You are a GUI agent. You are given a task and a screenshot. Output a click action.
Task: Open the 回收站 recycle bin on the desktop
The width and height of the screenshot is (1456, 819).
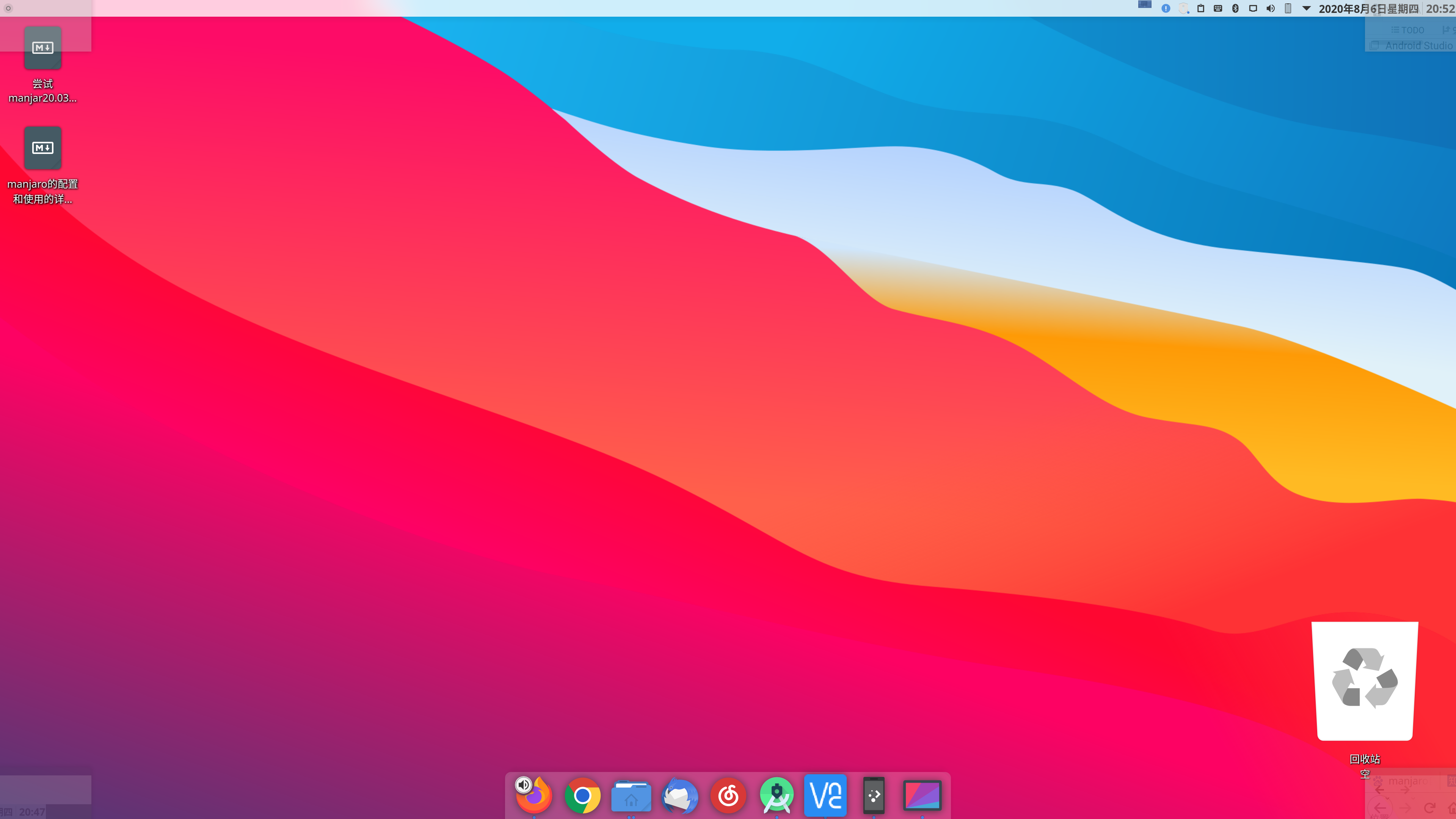[1365, 680]
